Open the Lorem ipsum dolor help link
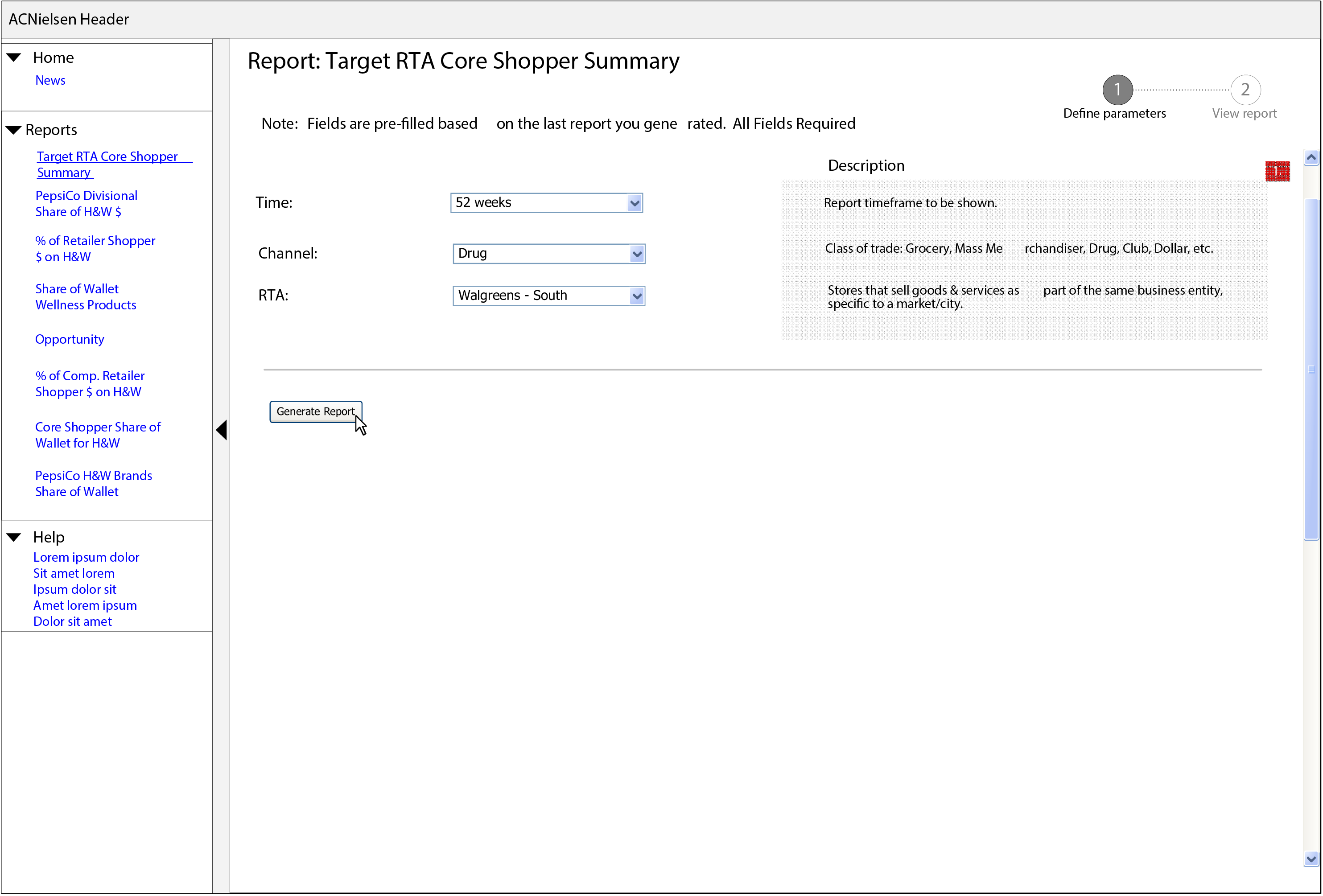 click(x=86, y=557)
